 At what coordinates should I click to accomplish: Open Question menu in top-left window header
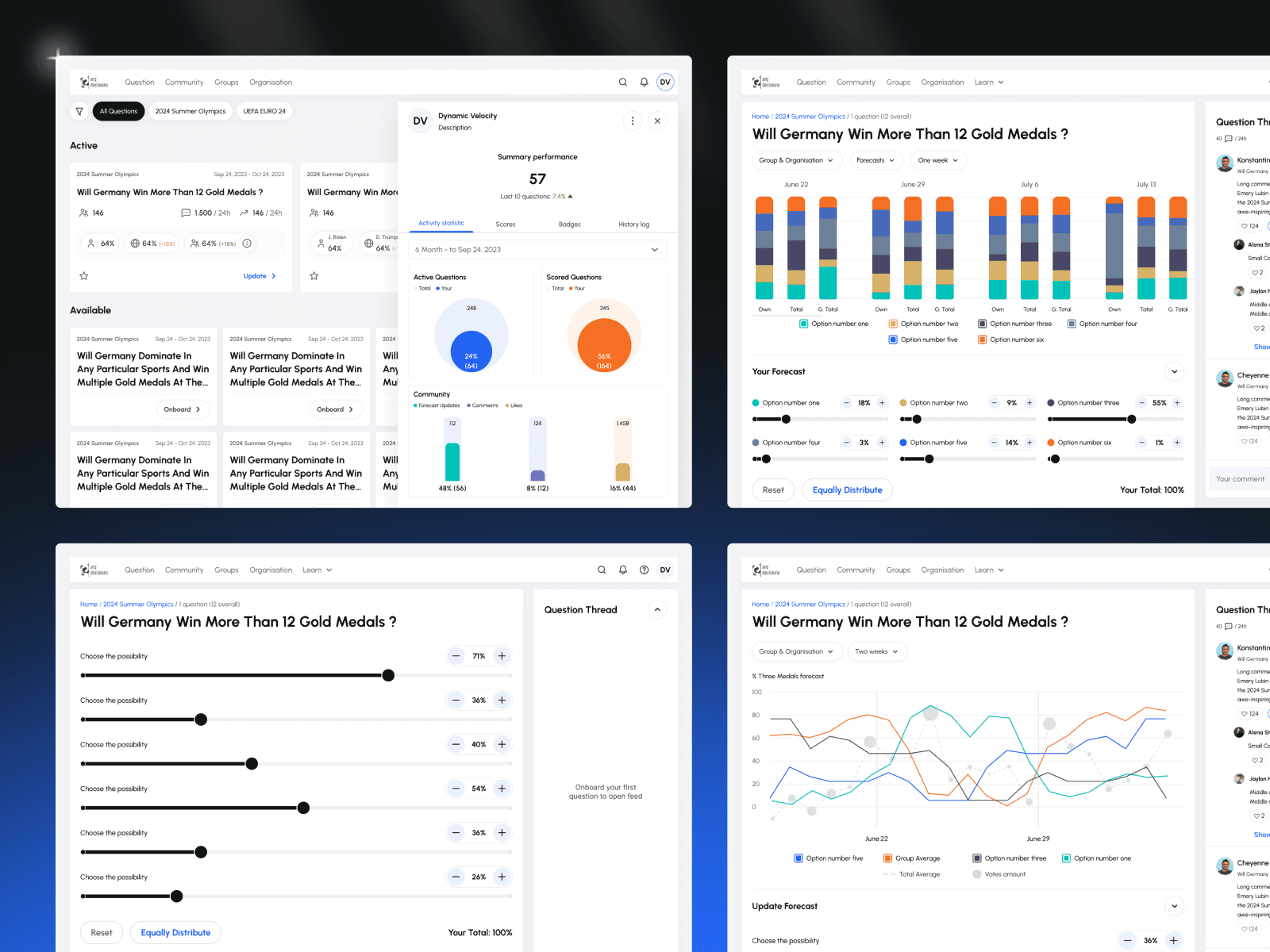(140, 83)
